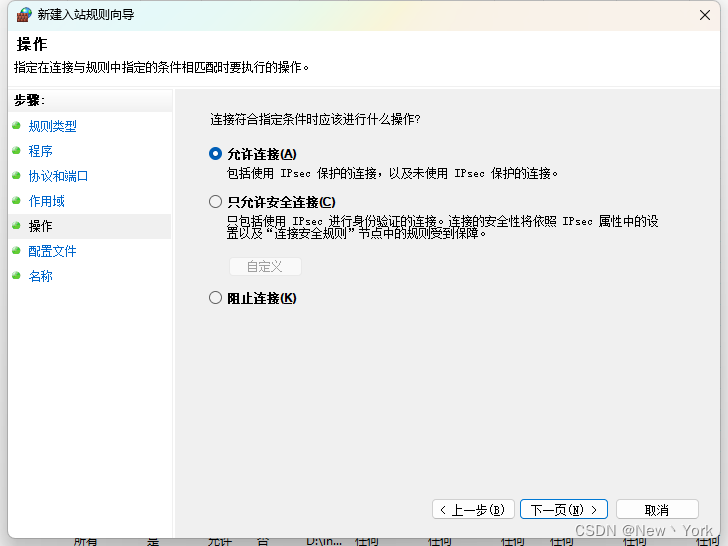Click the green bullet beside 程序
The image size is (728, 546).
point(16,150)
